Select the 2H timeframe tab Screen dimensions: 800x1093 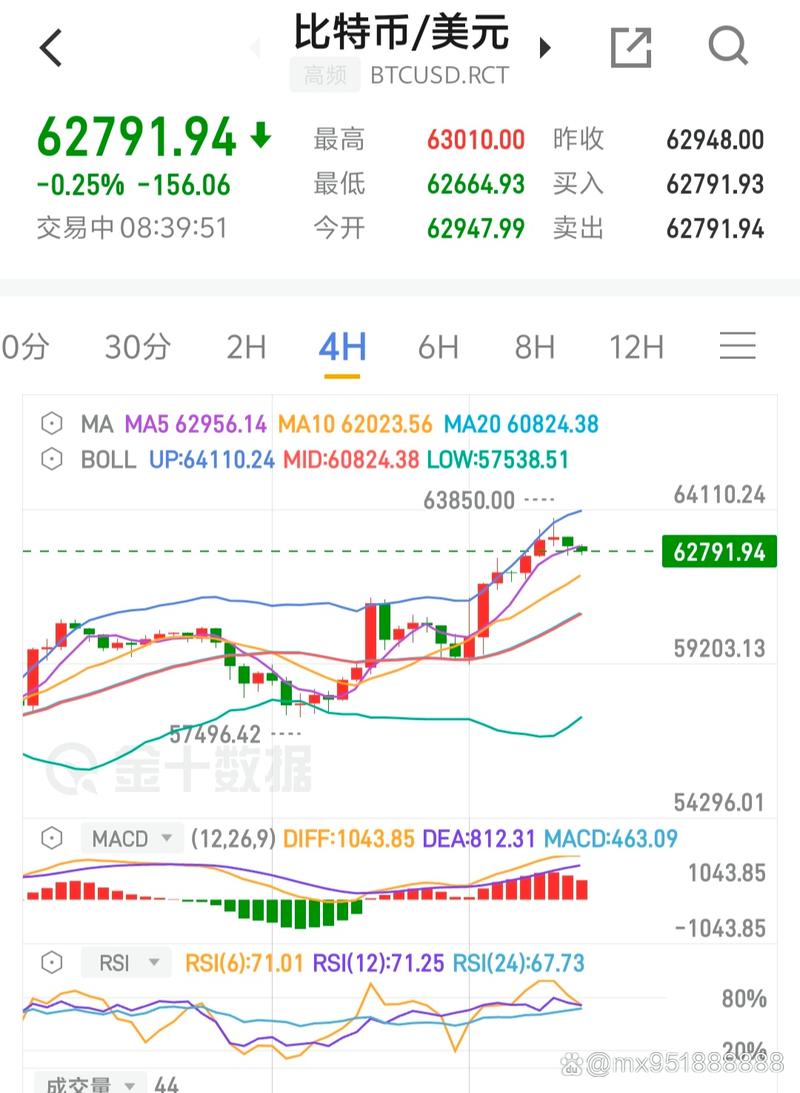pos(247,346)
